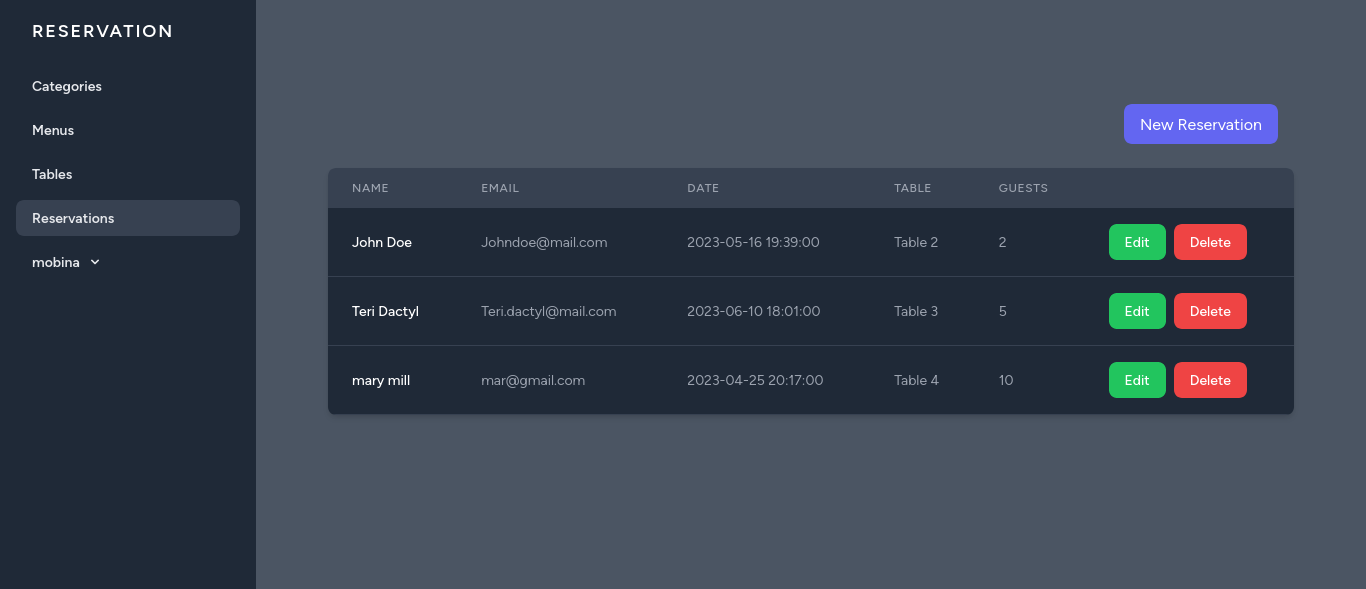
Task: Delete John Doe's reservation
Action: pos(1210,242)
